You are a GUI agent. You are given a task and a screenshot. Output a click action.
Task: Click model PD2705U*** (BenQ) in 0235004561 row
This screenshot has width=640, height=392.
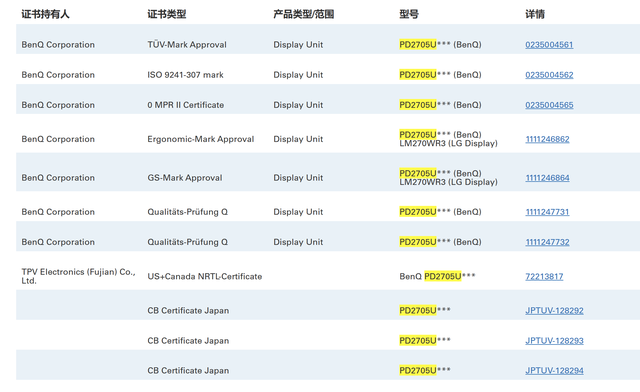[x=440, y=45]
